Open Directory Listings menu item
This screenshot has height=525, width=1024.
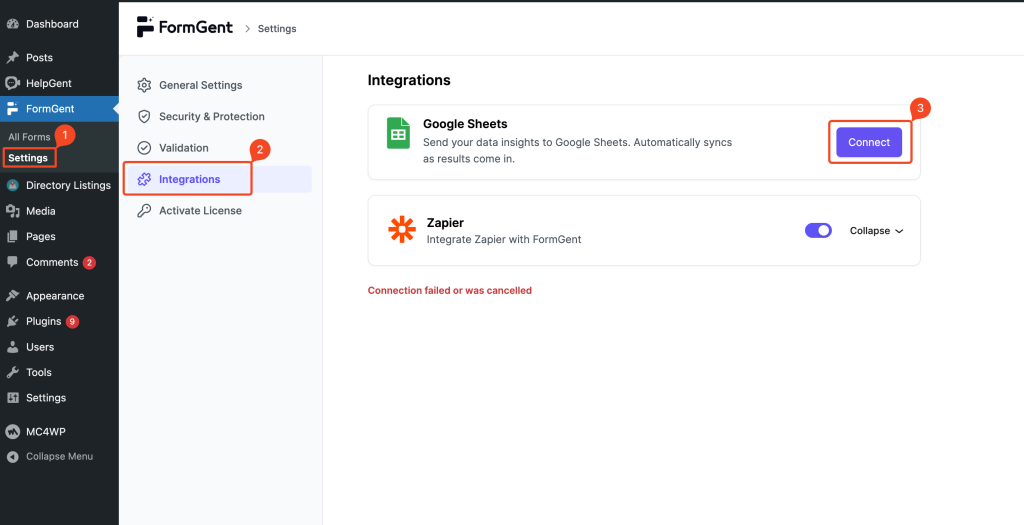59,185
